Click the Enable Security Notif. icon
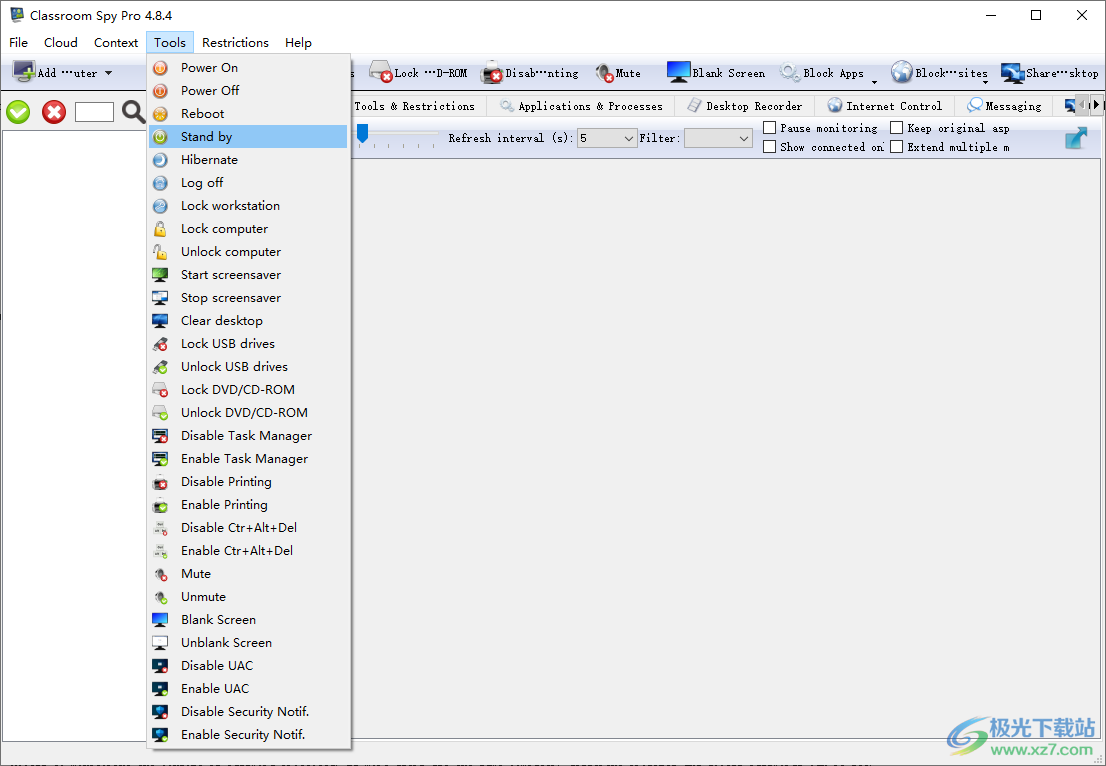 point(160,735)
